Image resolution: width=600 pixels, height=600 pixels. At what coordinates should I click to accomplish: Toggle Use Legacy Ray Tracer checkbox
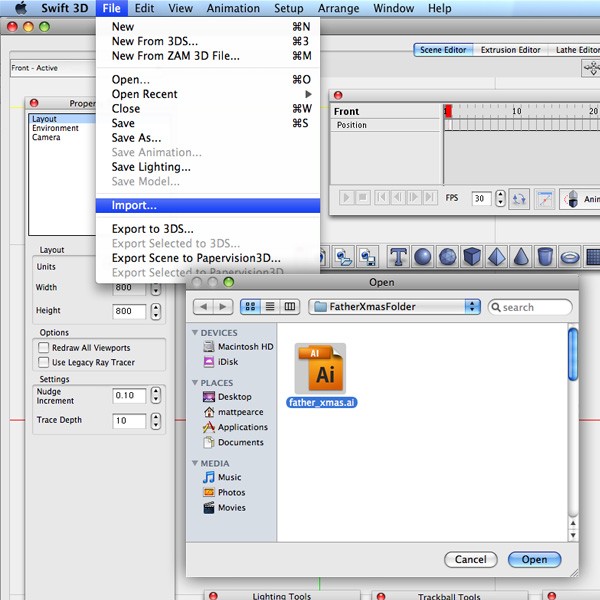click(x=44, y=362)
